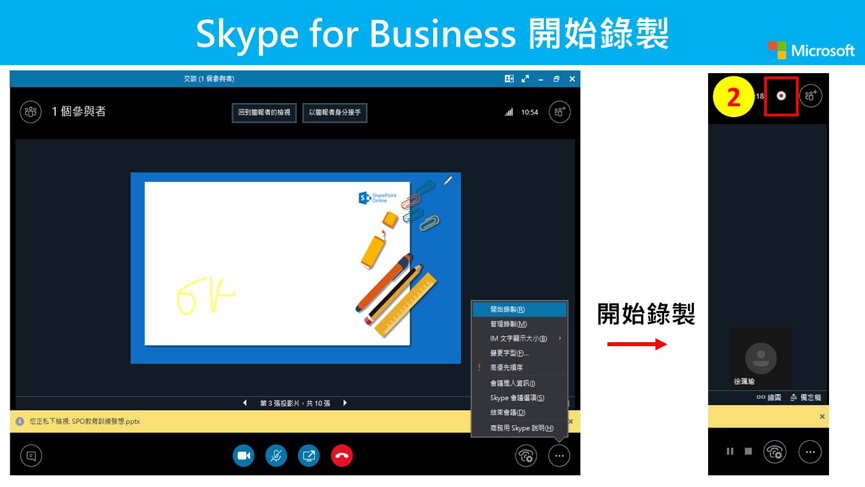Click the 回到簡報者的檢視 button
Viewport: 865px width, 487px height.
264,113
